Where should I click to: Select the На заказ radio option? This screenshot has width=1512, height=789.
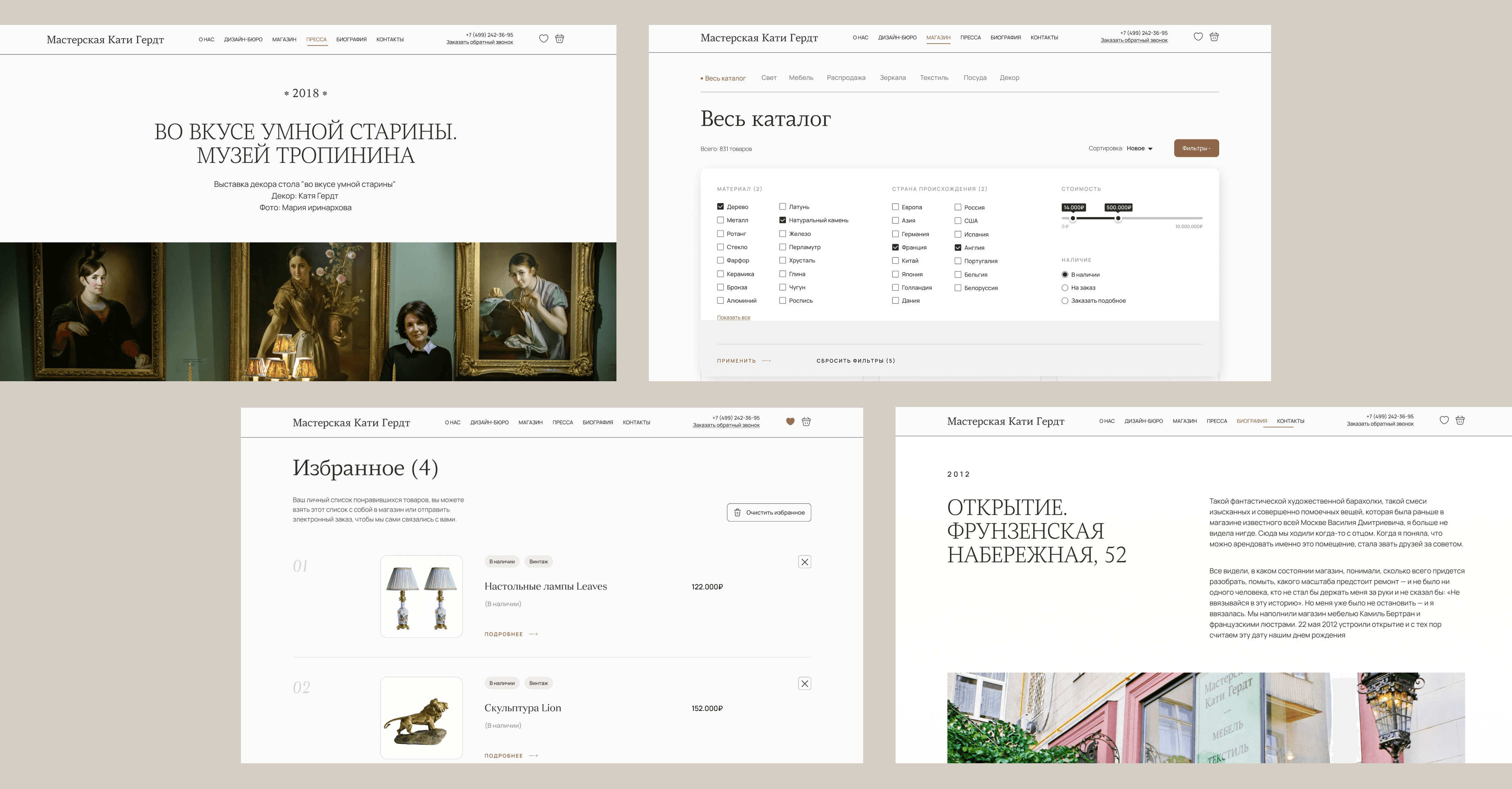coord(1065,287)
